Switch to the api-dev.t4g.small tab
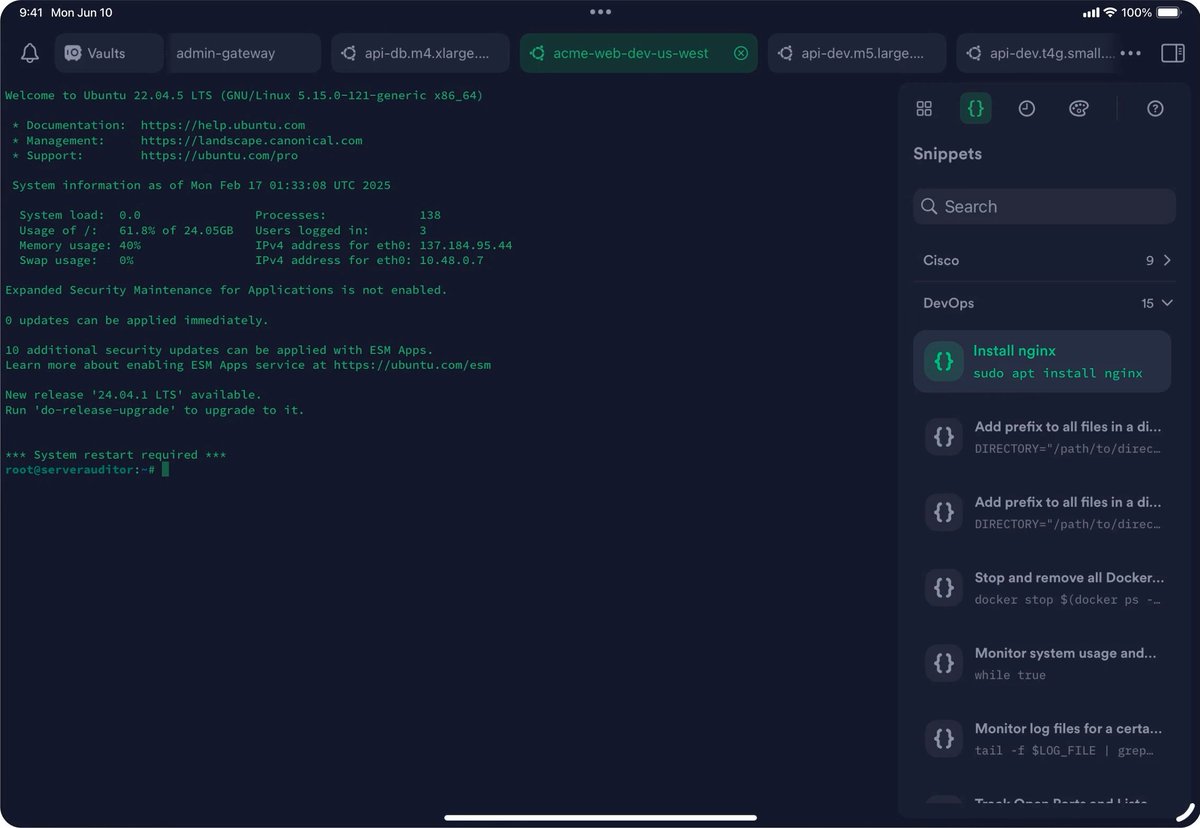1200x828 pixels. click(x=1038, y=53)
